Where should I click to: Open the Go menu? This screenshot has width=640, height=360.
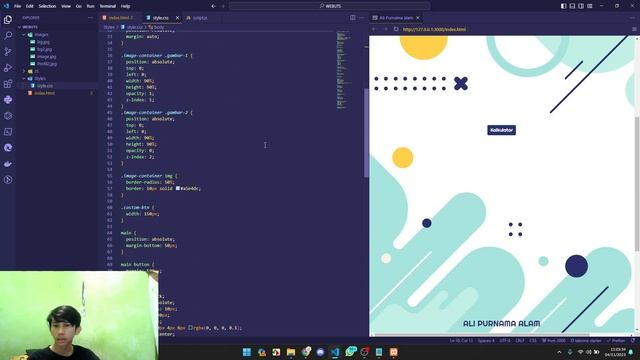[x=78, y=6]
